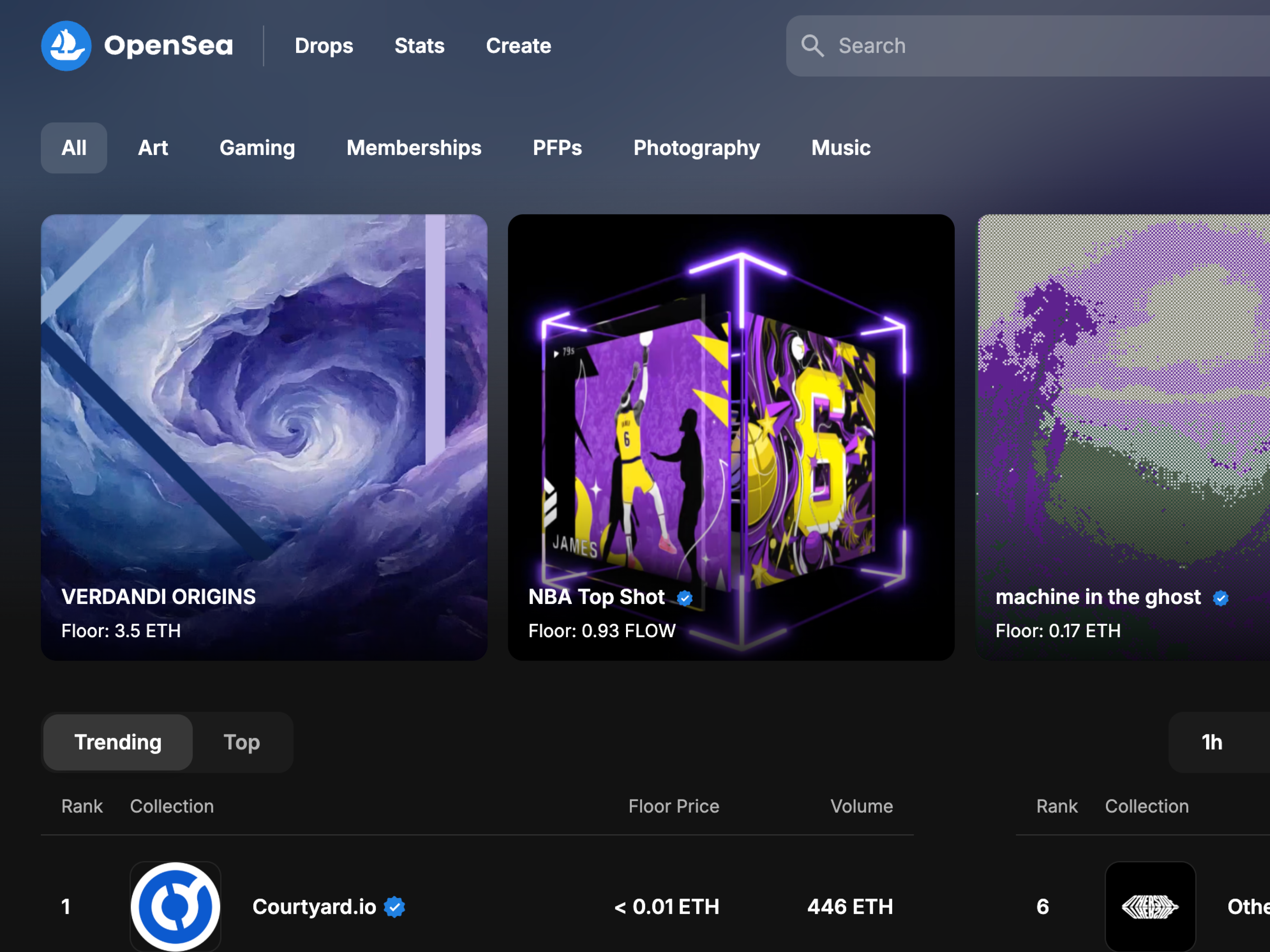Click verified badge next to Courtyard.io
Screen dimensions: 1270x952
click(x=394, y=907)
